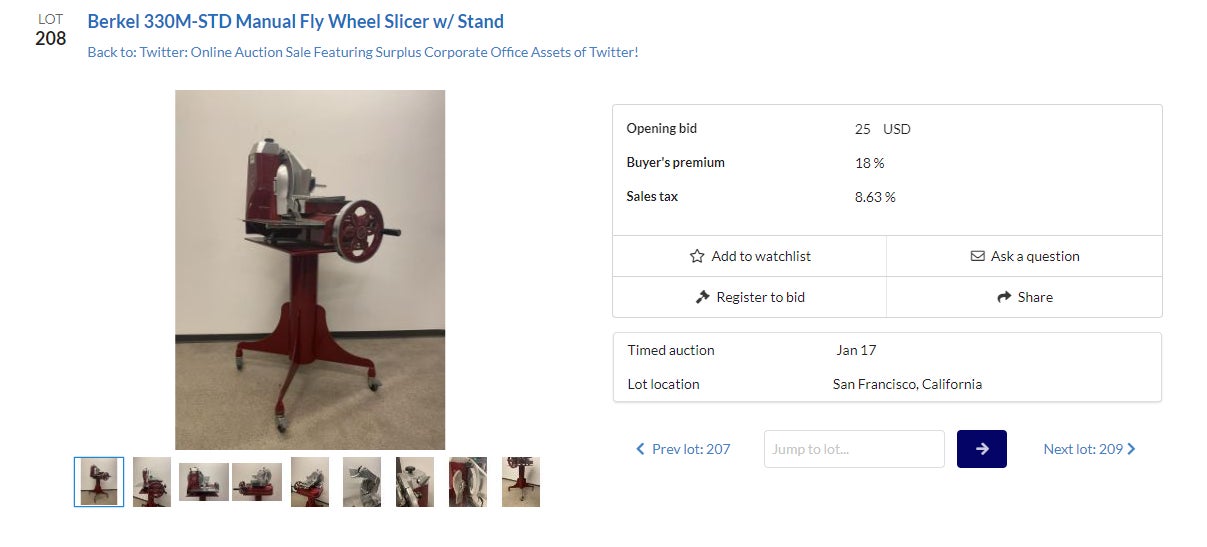Click the main slicer product photo
The height and width of the screenshot is (547, 1207).
(310, 270)
